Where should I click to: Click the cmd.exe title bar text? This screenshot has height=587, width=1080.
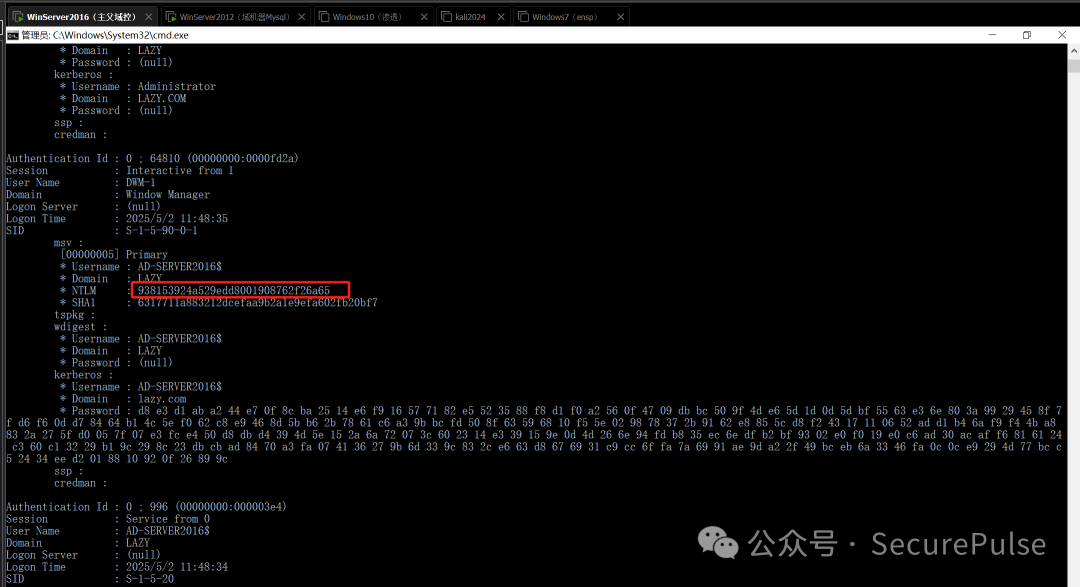[x=105, y=35]
